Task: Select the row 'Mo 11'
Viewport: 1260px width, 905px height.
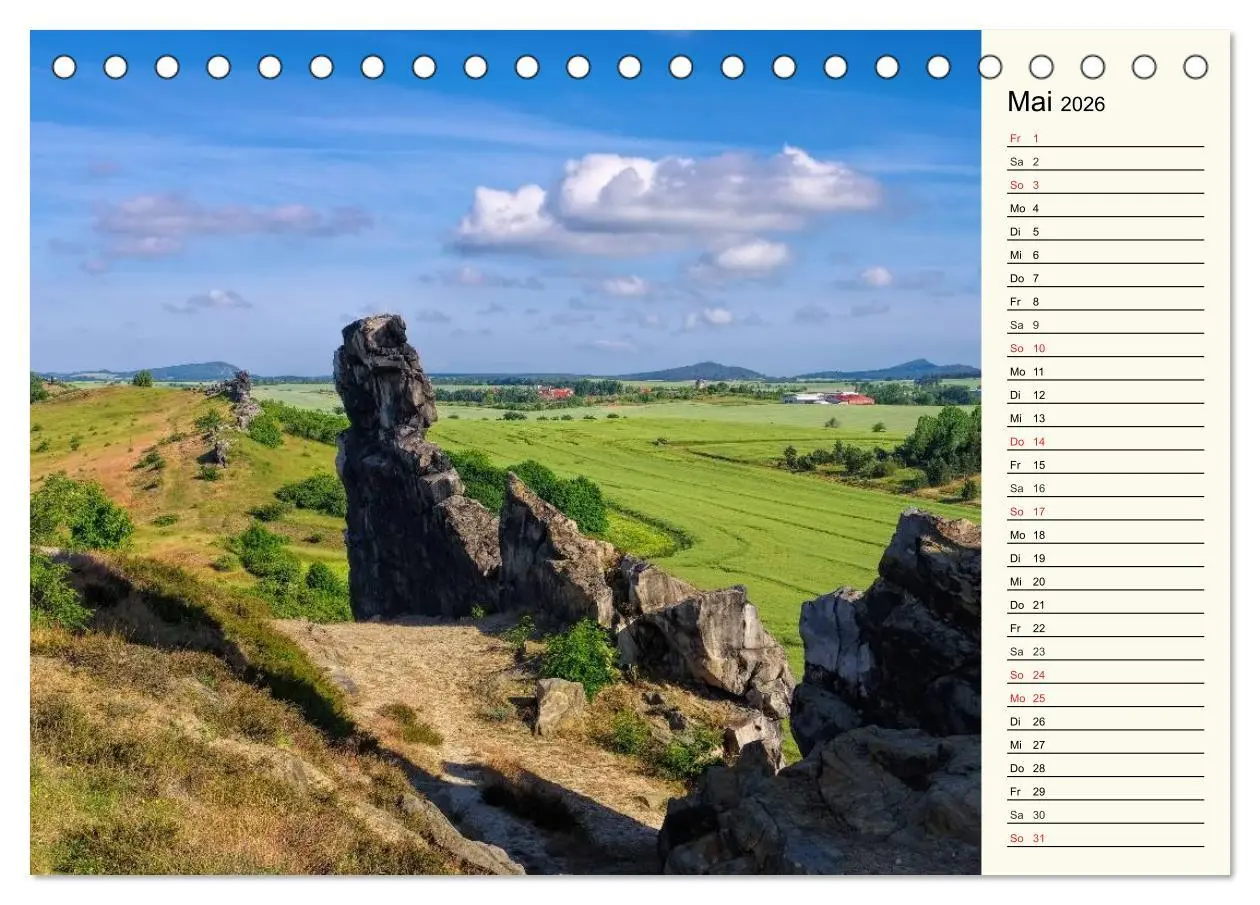Action: click(1106, 371)
